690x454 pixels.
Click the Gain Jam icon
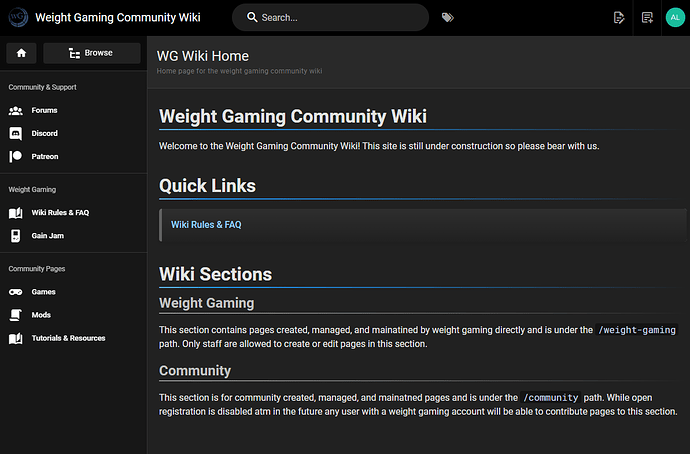(x=15, y=236)
